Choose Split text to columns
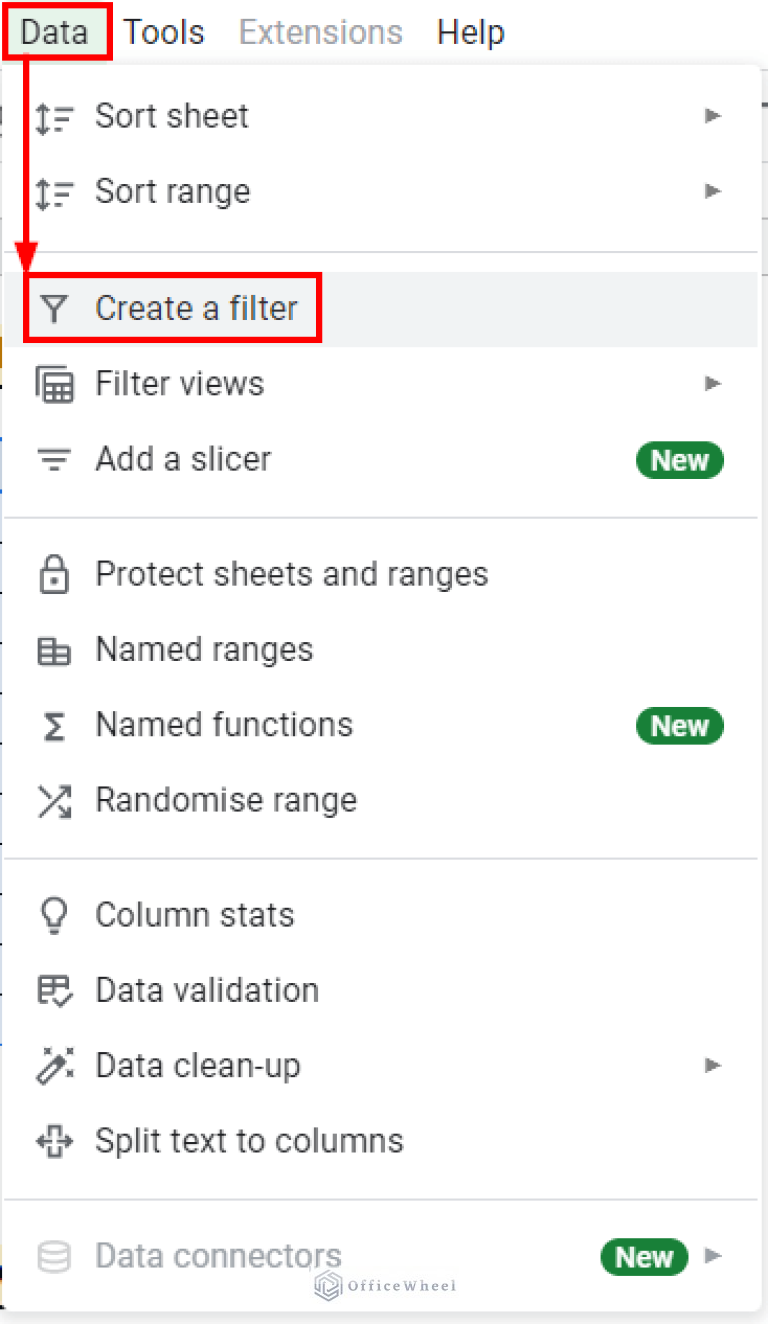Viewport: 768px width, 1324px height. click(x=248, y=1140)
